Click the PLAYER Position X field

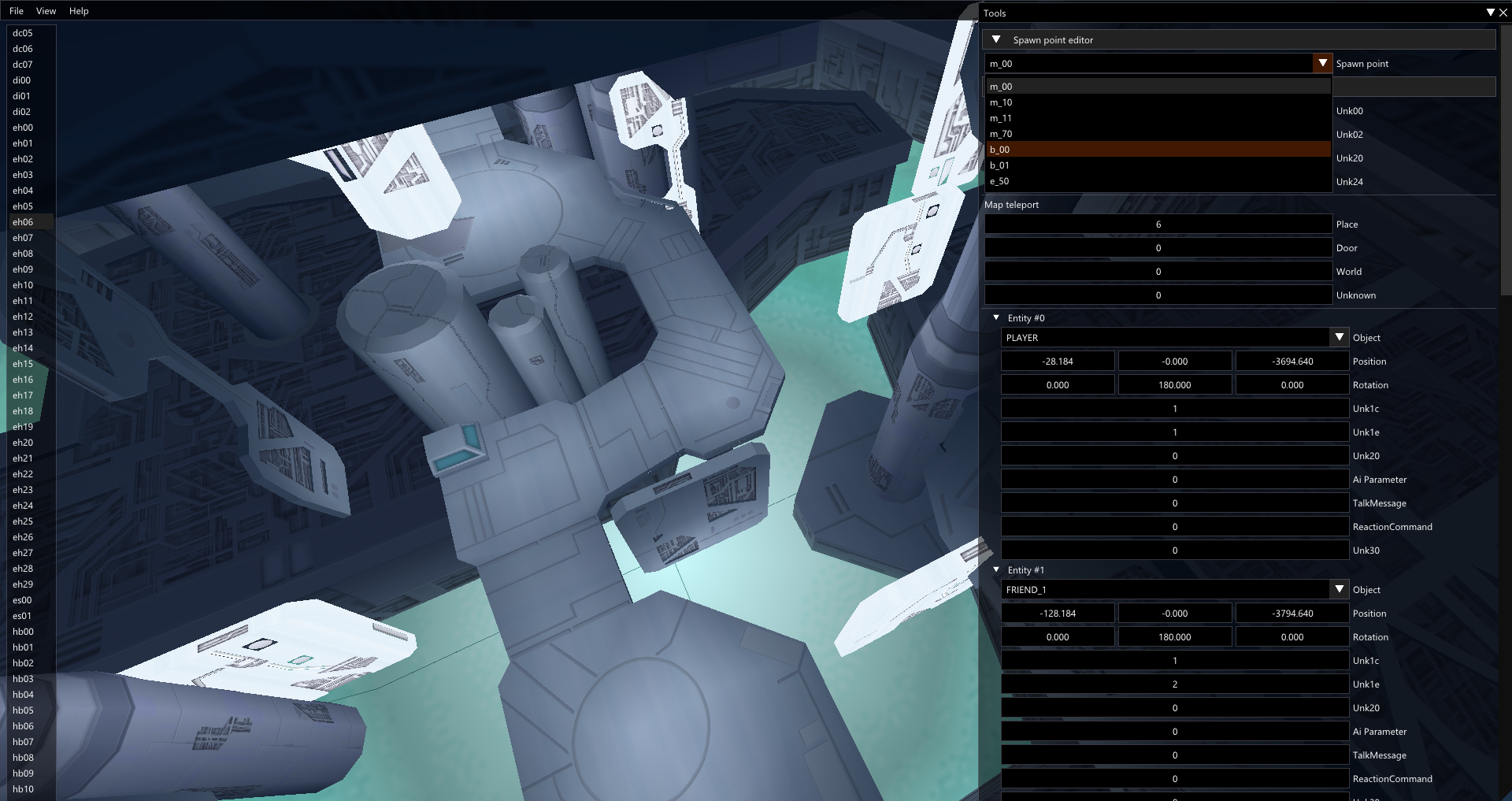tap(1058, 361)
